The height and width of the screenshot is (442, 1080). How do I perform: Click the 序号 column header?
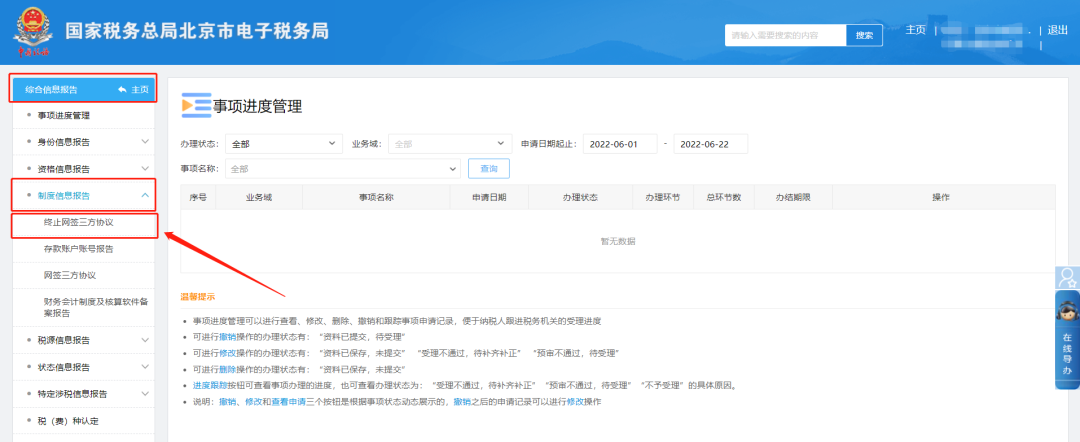point(198,198)
